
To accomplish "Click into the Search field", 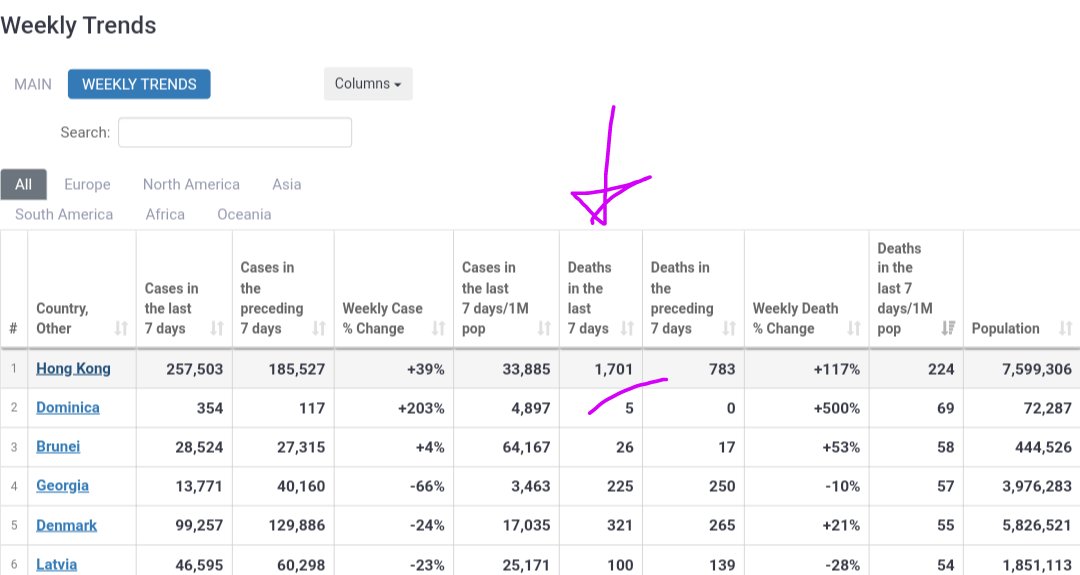I will [235, 132].
